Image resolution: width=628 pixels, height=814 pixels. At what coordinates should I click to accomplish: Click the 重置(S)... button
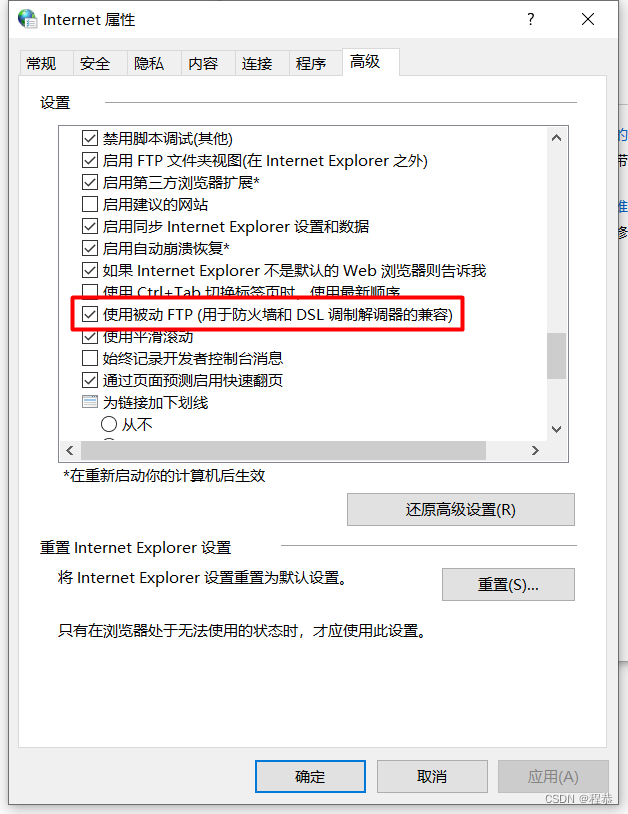[x=508, y=585]
